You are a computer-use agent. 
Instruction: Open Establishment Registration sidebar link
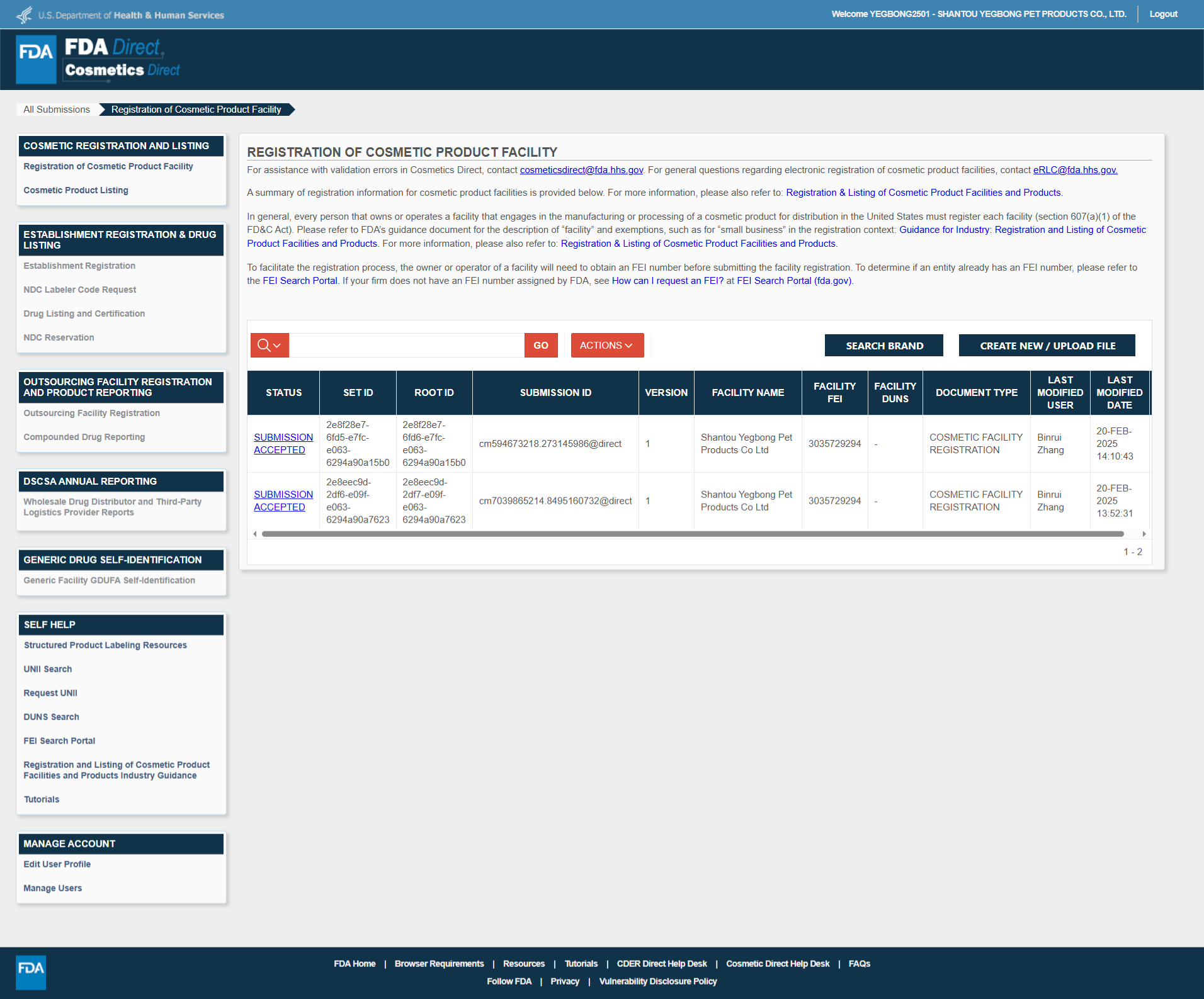pyautogui.click(x=79, y=266)
